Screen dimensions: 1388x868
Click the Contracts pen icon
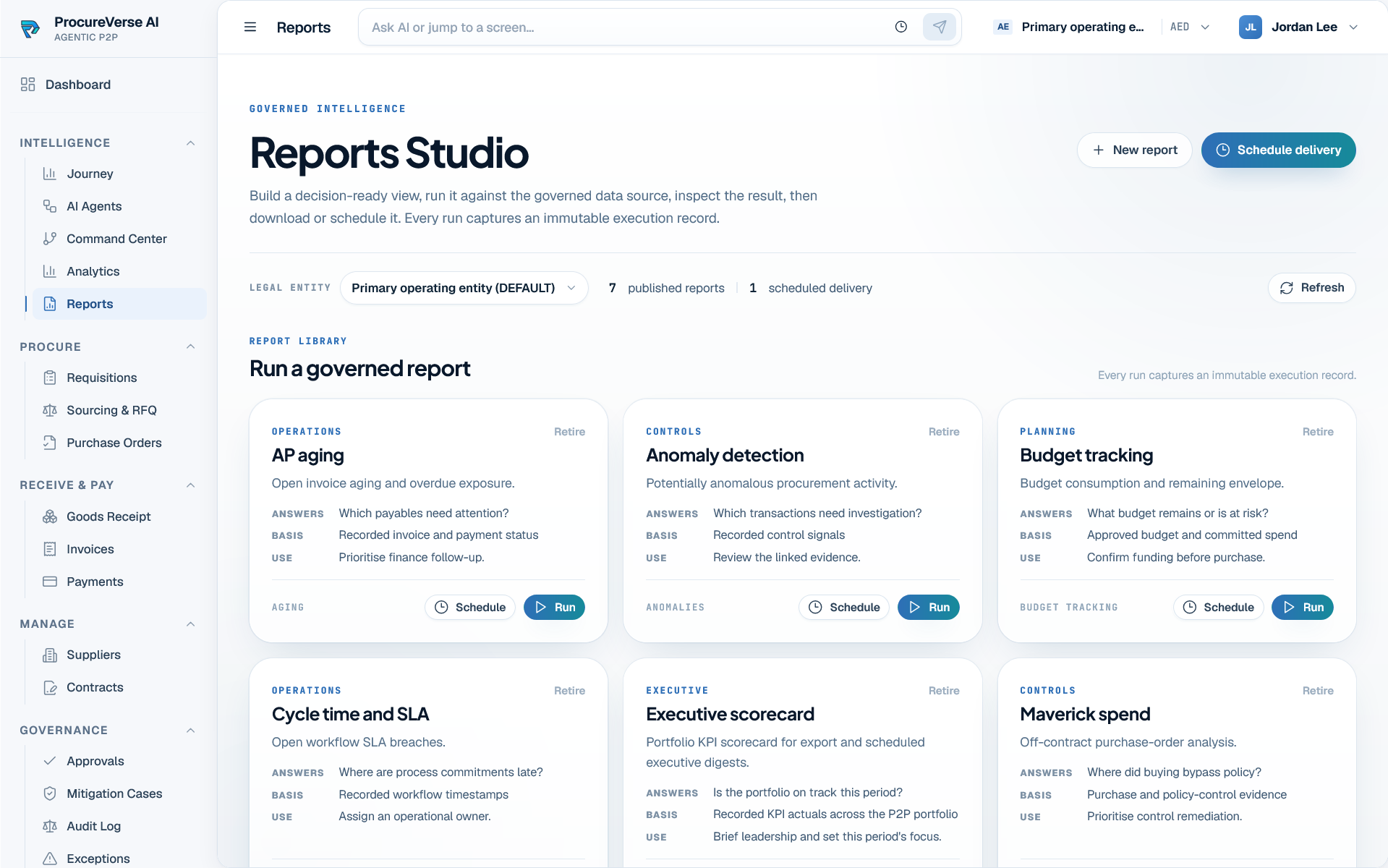(x=50, y=687)
